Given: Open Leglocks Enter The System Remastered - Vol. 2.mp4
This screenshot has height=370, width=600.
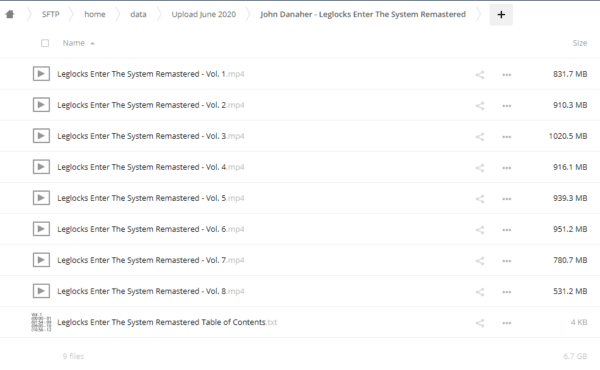Looking at the screenshot, I should pos(151,105).
